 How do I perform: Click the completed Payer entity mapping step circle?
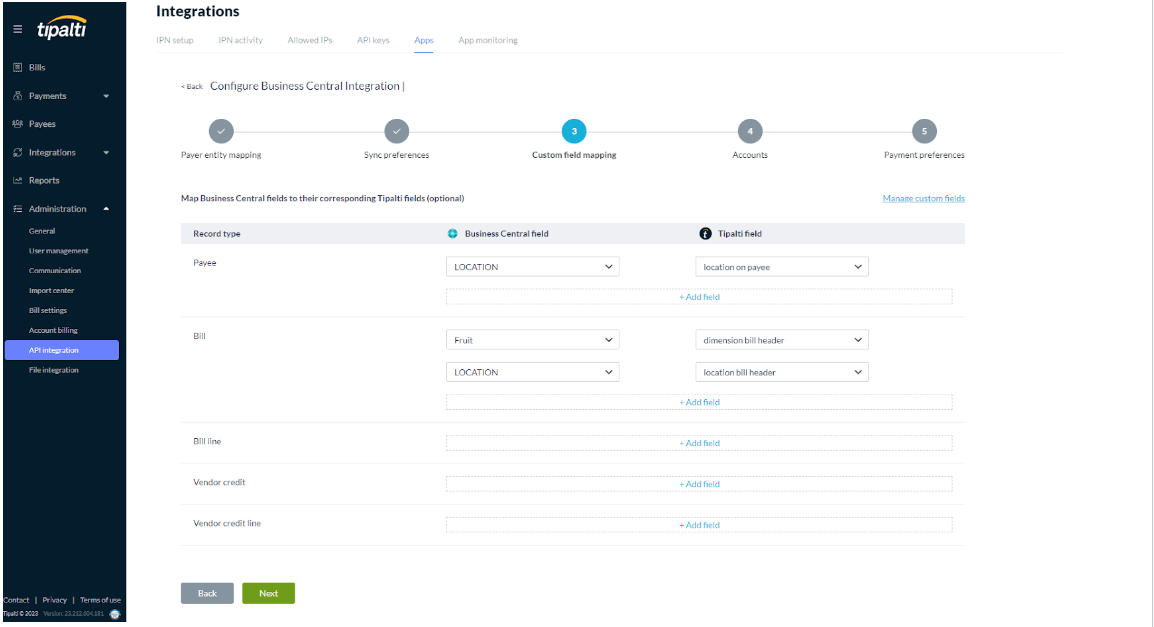click(x=221, y=131)
